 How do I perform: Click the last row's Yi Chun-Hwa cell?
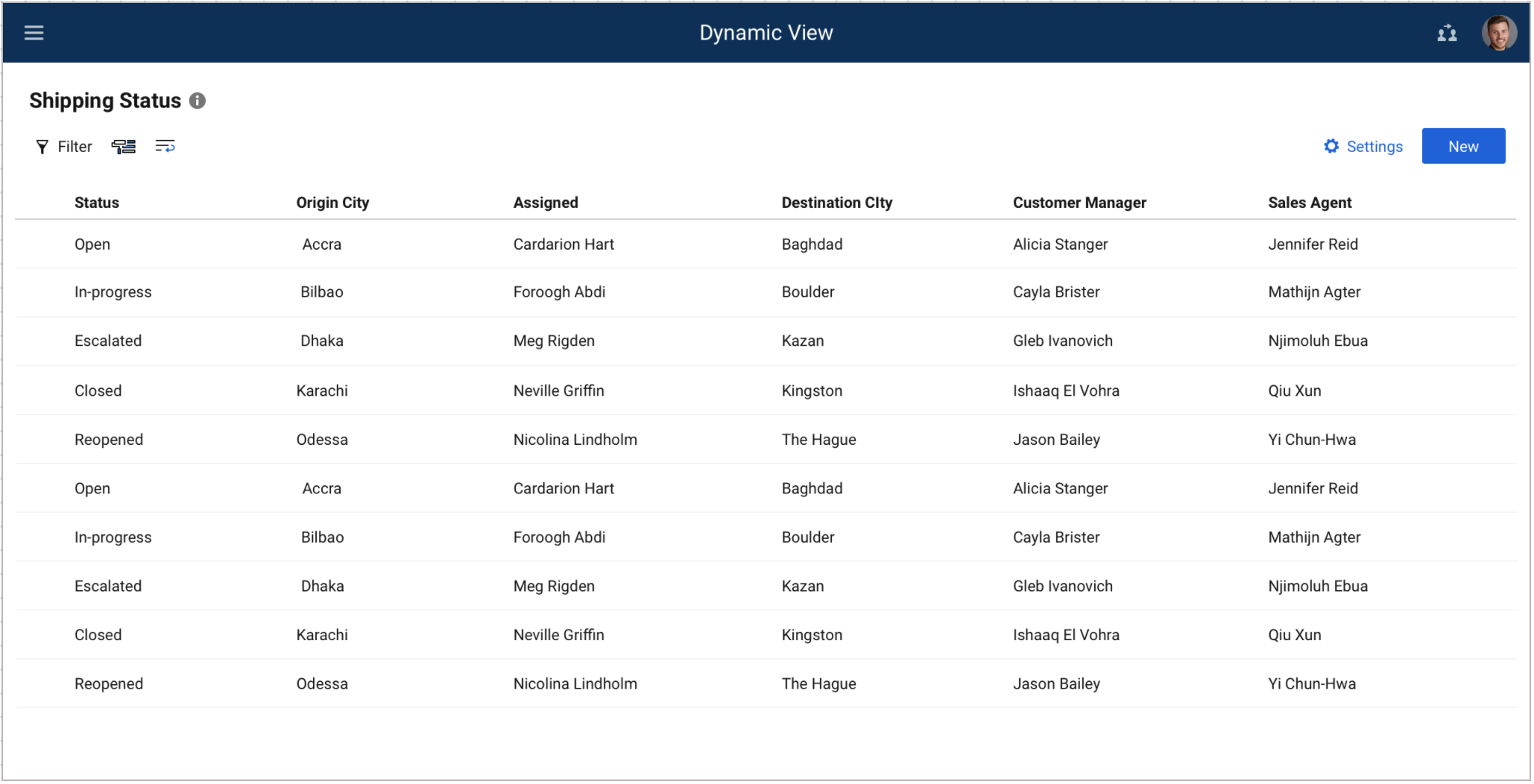point(1311,684)
